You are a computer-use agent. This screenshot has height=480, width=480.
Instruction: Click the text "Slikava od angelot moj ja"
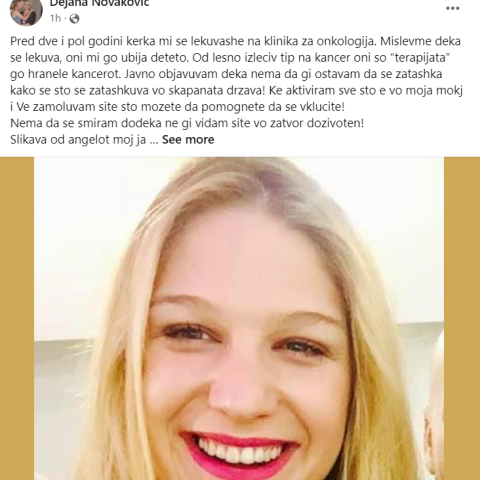[78, 140]
